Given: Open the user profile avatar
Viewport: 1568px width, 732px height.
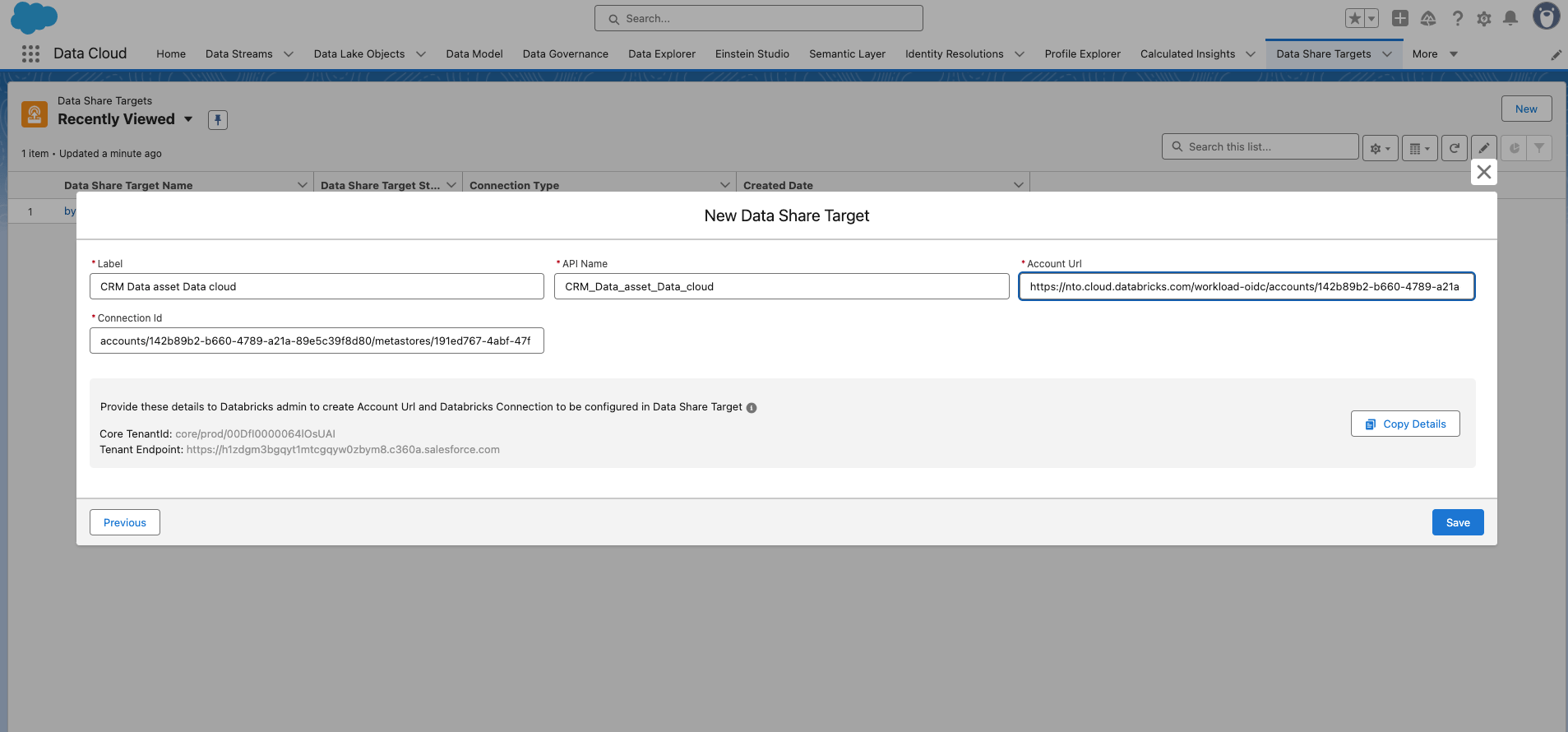Looking at the screenshot, I should [1547, 16].
